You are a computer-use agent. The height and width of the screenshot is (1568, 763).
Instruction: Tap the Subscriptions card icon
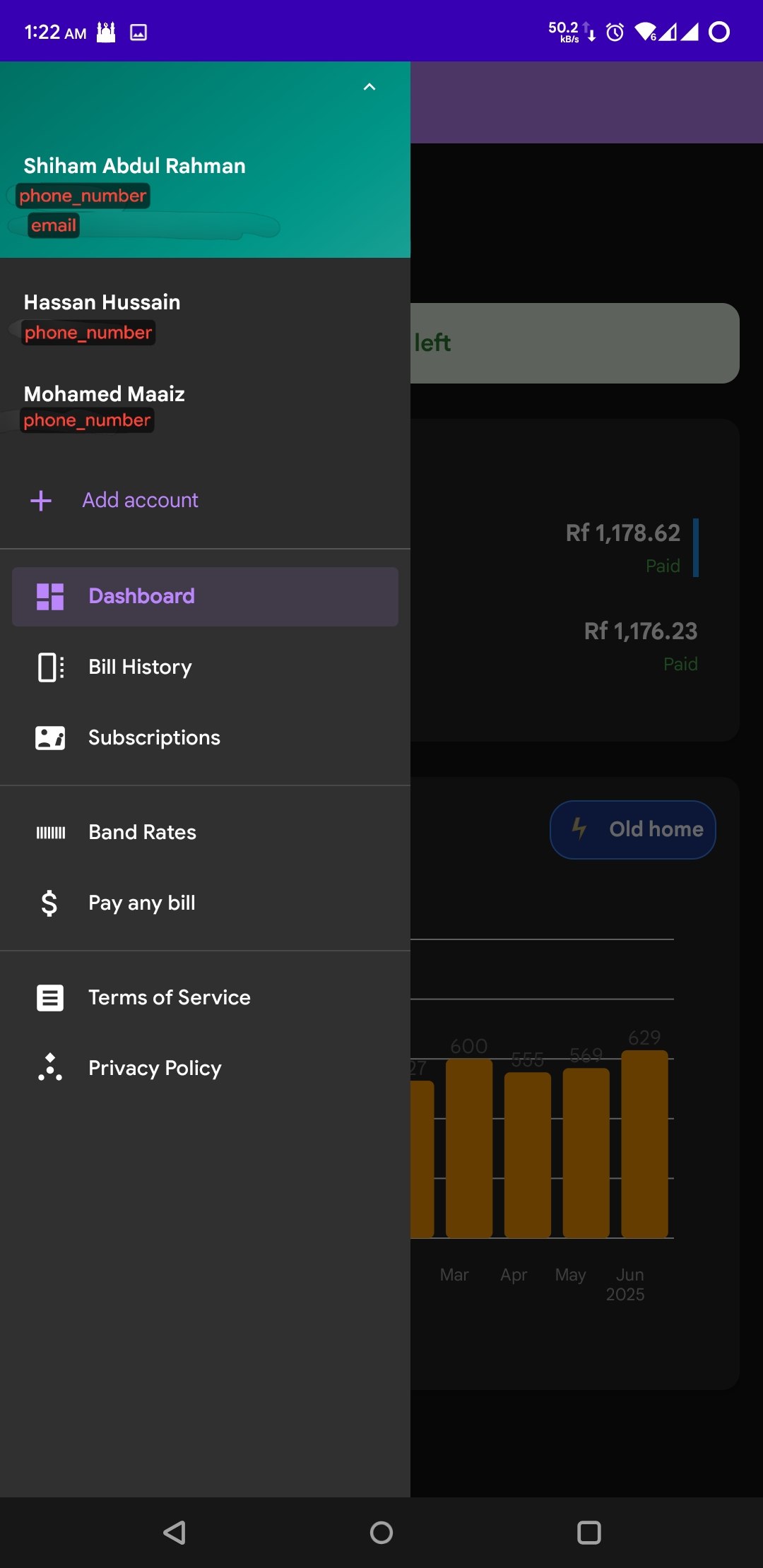[x=50, y=738]
